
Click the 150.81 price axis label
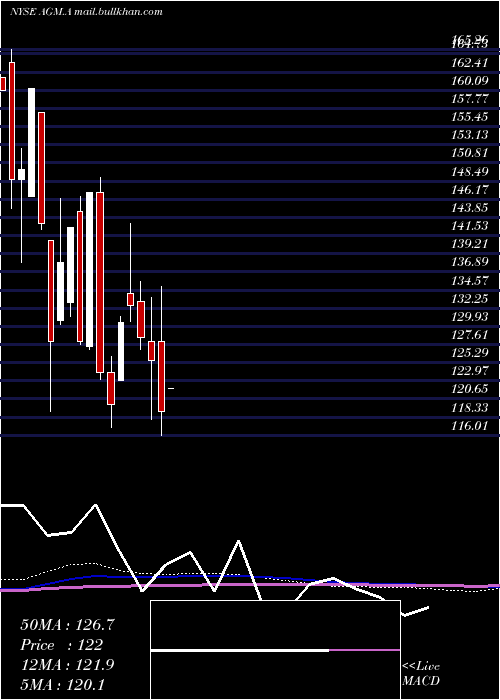coord(470,153)
